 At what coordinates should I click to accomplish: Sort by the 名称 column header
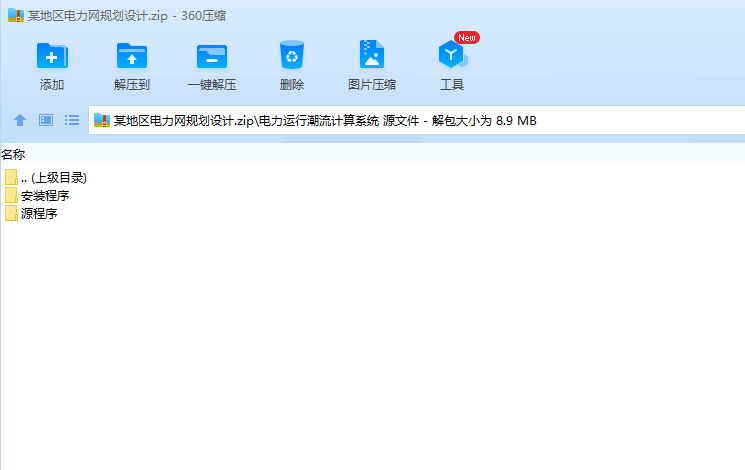[x=13, y=154]
